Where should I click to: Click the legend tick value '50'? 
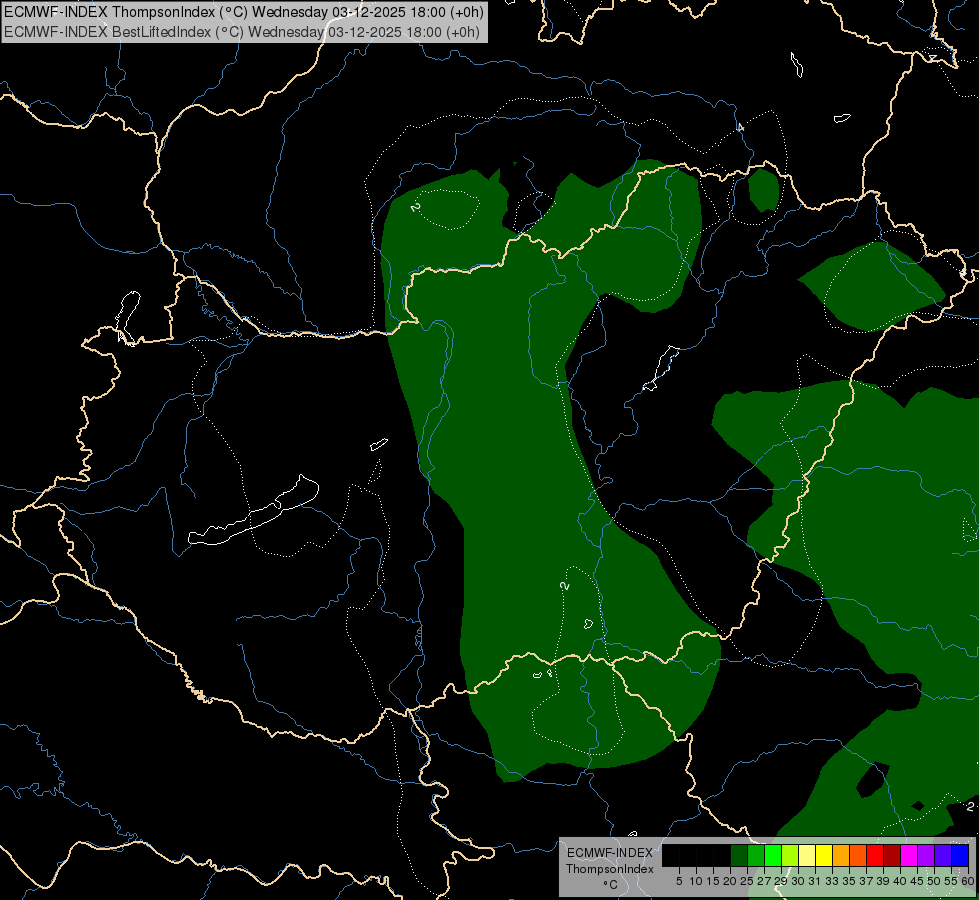click(933, 881)
